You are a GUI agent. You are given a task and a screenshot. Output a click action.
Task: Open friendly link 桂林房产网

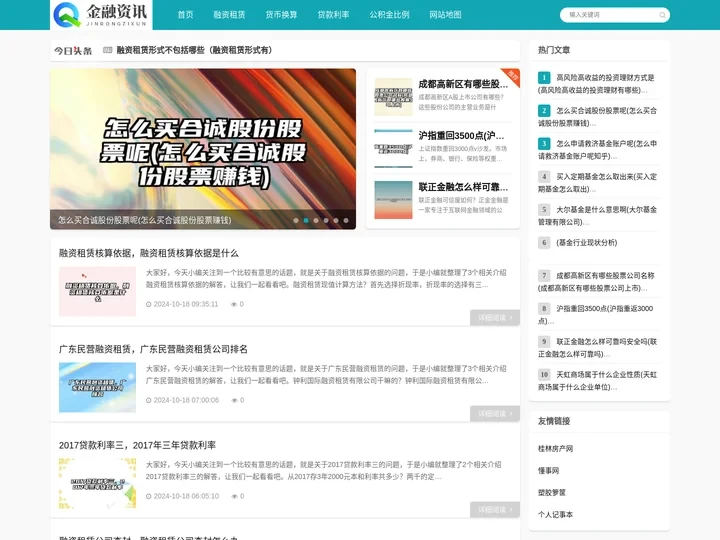click(555, 449)
